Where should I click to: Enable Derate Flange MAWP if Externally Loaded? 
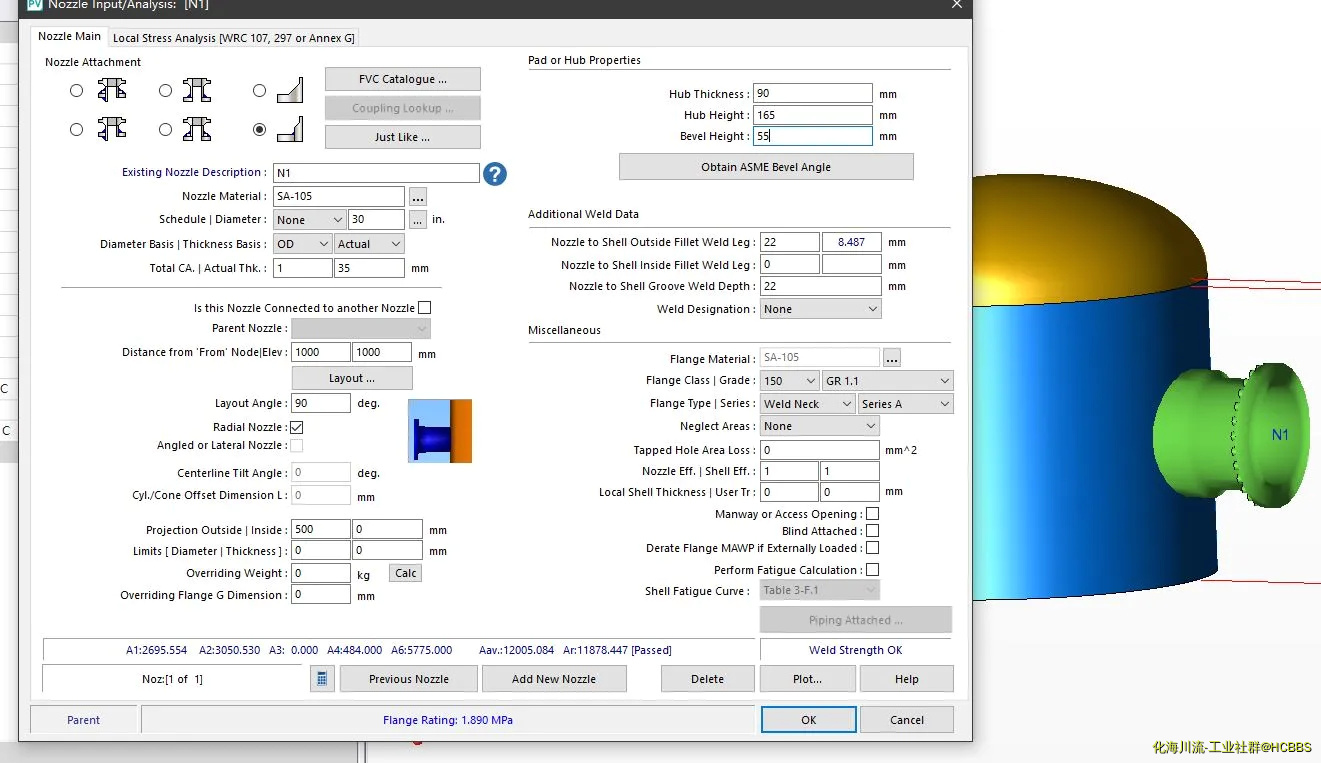(x=872, y=548)
